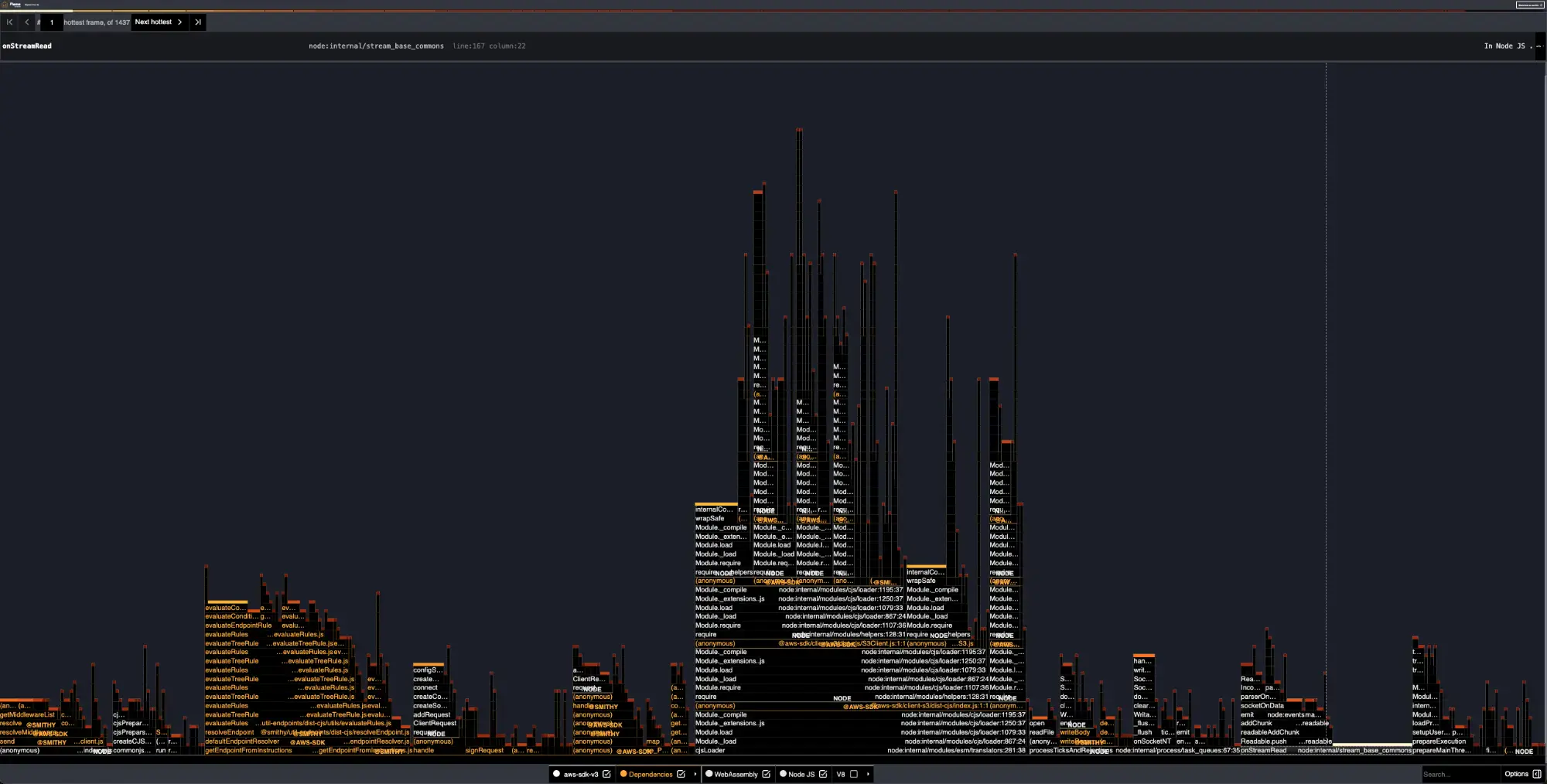The height and width of the screenshot is (784, 1547).
Task: Jump to the first hottest frame
Action: [x=9, y=22]
